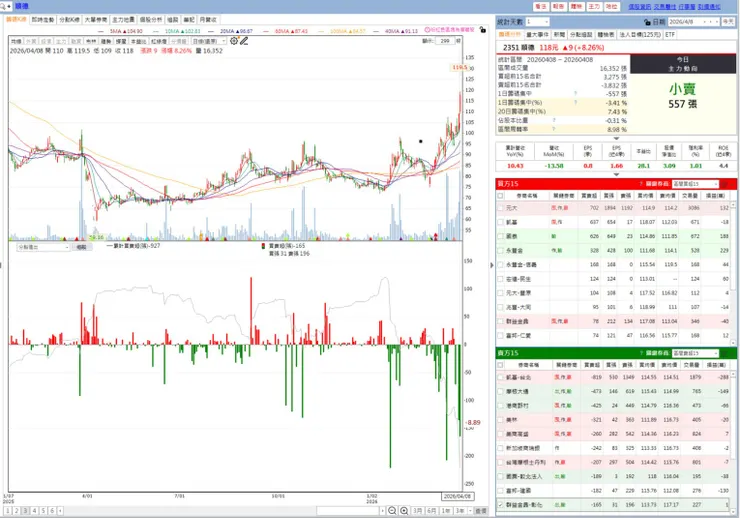Screen dimensions: 740x518
Task: Expand the arrow below the statistics summary box
Action: click(616, 138)
